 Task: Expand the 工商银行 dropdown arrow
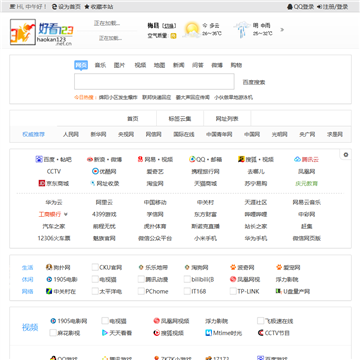click(x=66, y=214)
